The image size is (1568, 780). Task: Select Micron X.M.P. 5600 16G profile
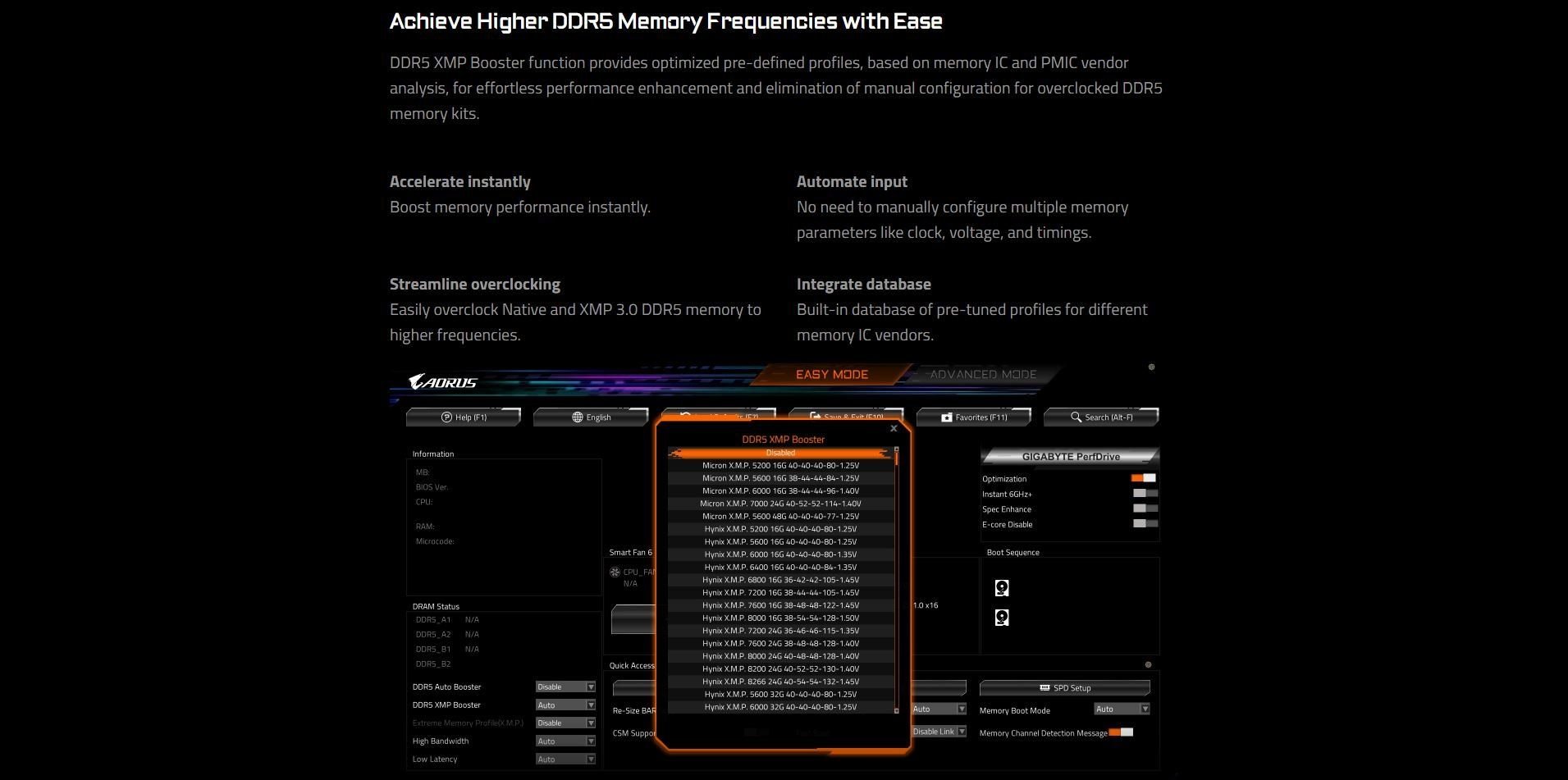[x=780, y=478]
